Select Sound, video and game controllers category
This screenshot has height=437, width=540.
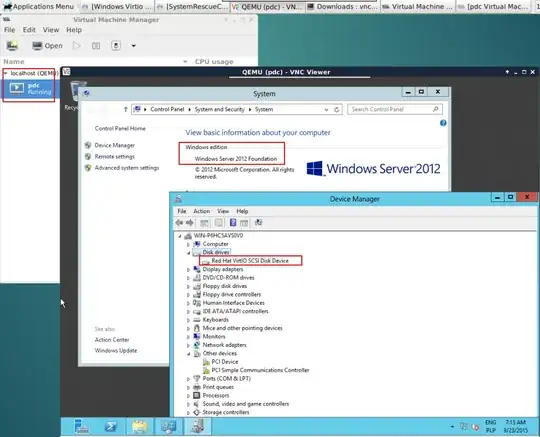click(x=246, y=404)
